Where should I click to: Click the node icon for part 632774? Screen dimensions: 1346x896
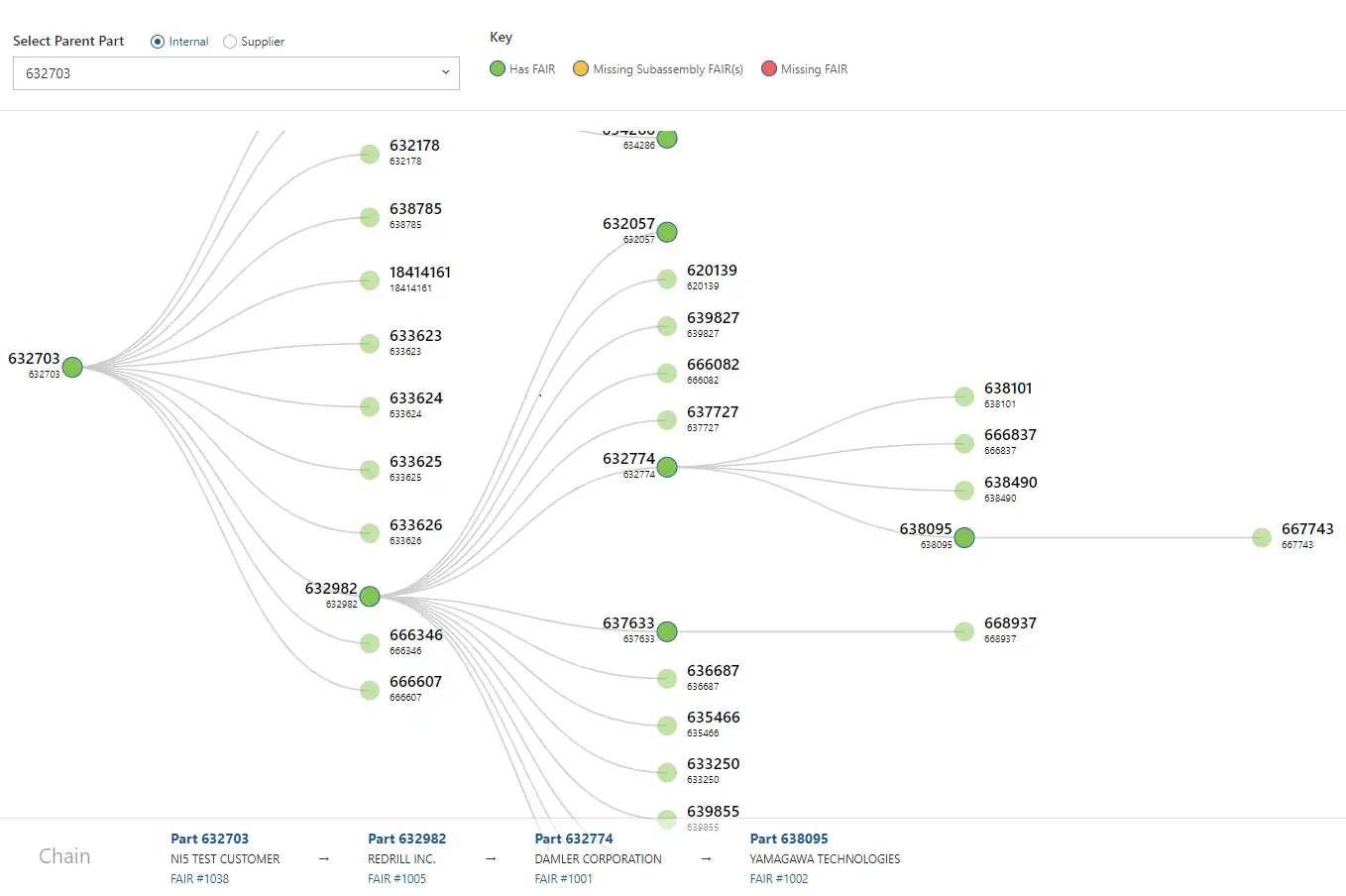(x=666, y=467)
